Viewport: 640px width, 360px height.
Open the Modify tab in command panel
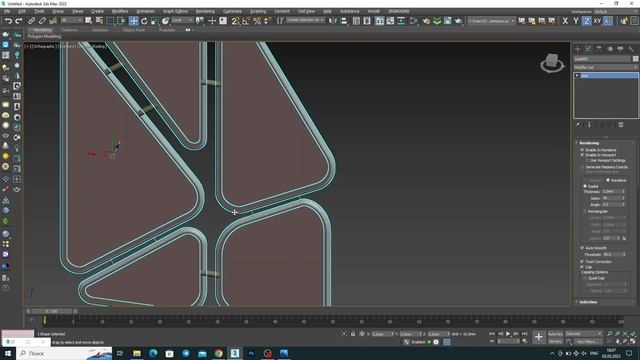click(588, 49)
